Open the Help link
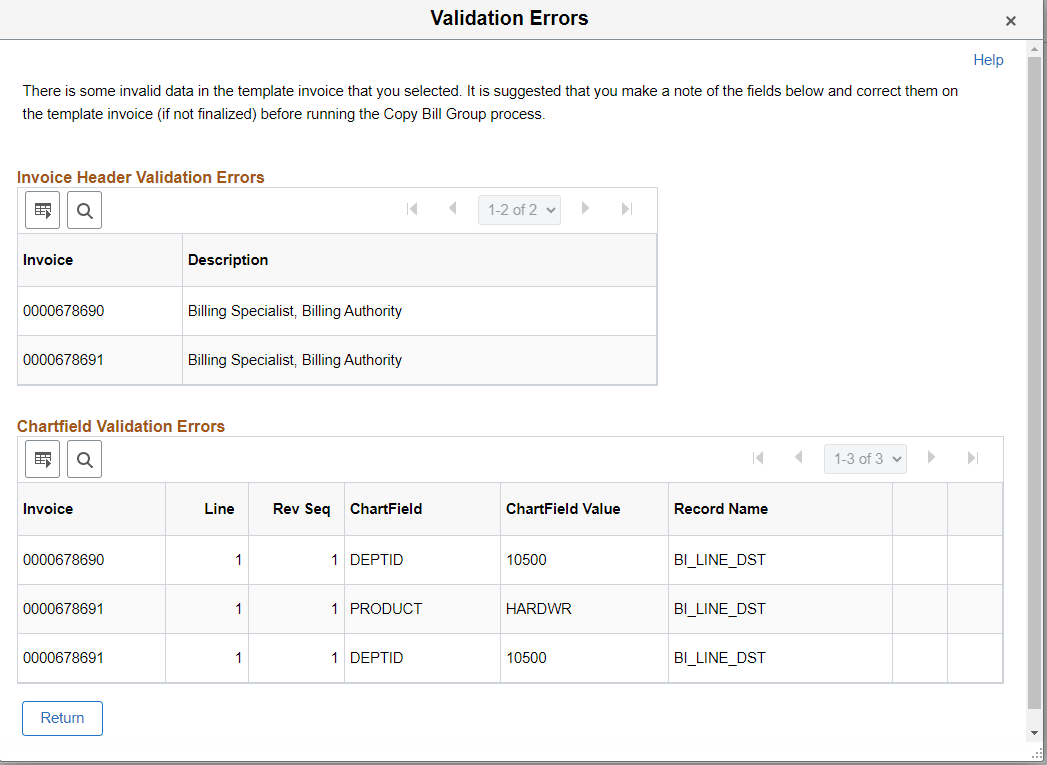Viewport: 1047px width, 765px height. (x=988, y=60)
